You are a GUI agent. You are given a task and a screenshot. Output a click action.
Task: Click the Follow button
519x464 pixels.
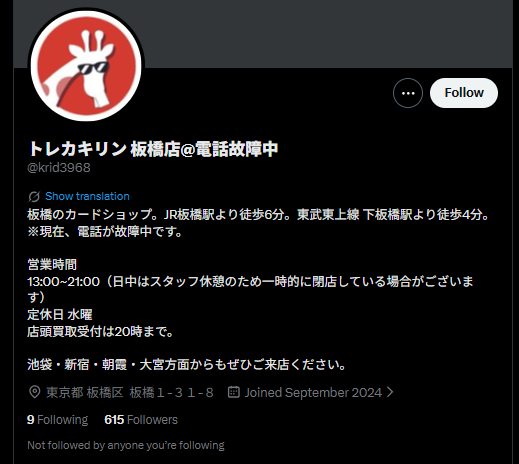pyautogui.click(x=464, y=93)
